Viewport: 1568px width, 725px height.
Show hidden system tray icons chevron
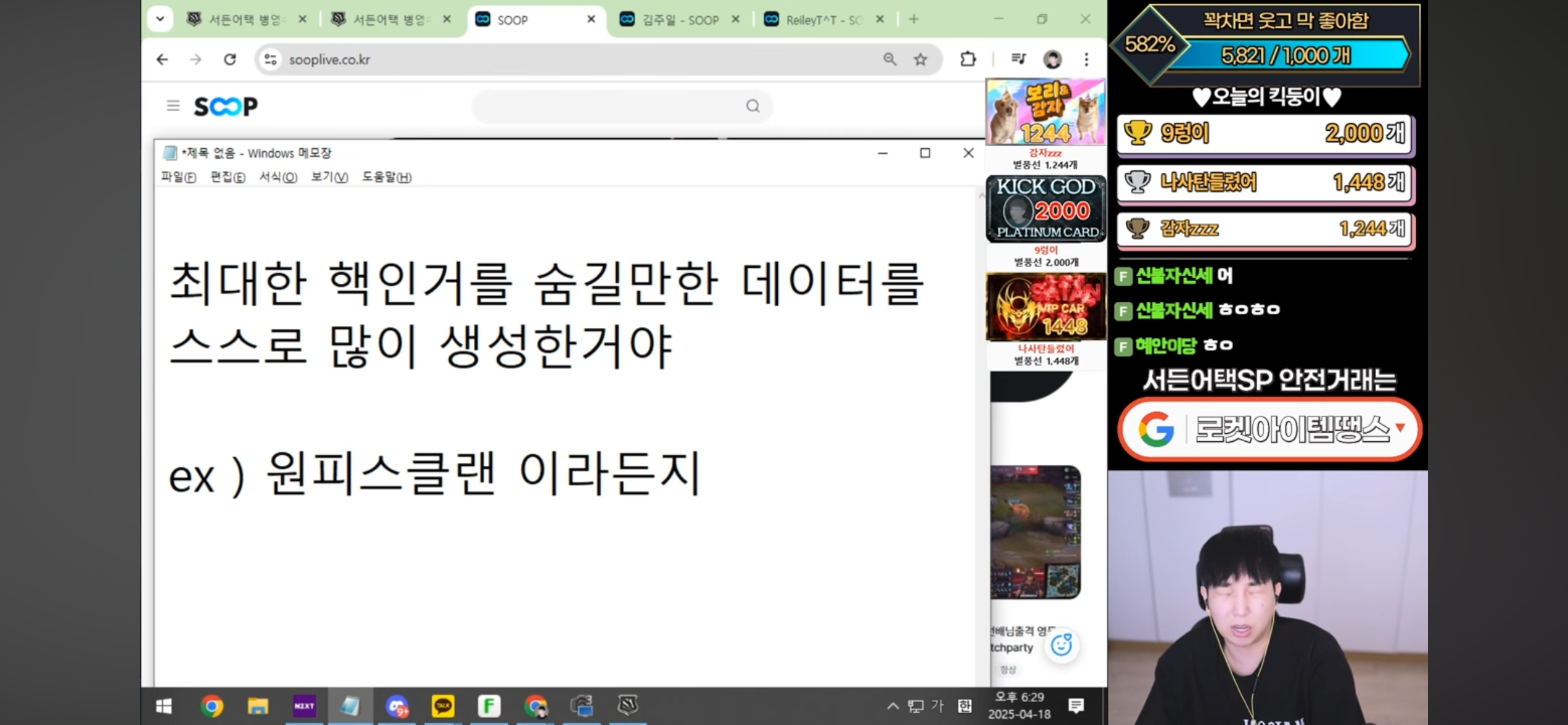click(x=892, y=706)
